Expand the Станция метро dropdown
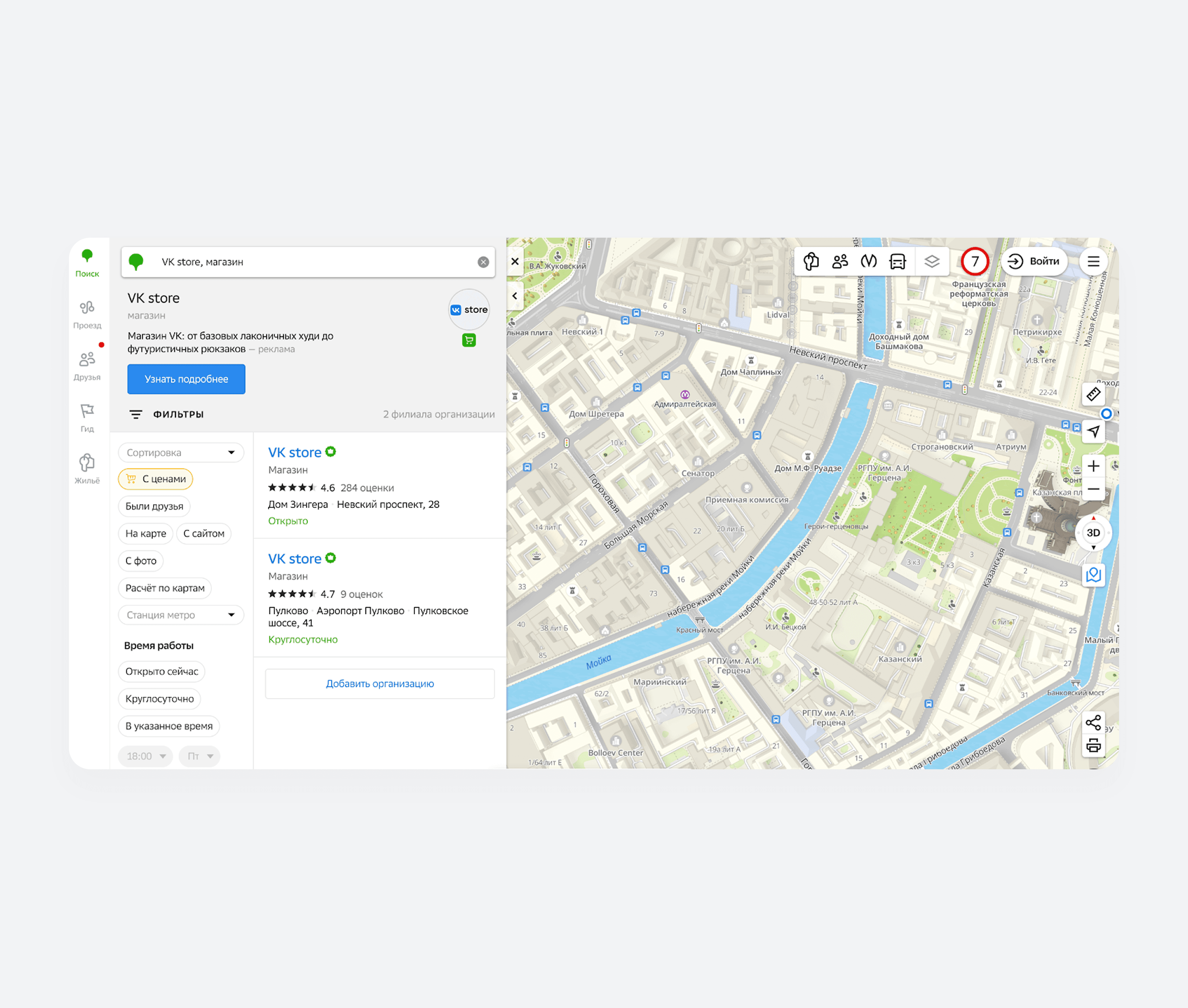Image resolution: width=1188 pixels, height=1008 pixels. (x=180, y=615)
